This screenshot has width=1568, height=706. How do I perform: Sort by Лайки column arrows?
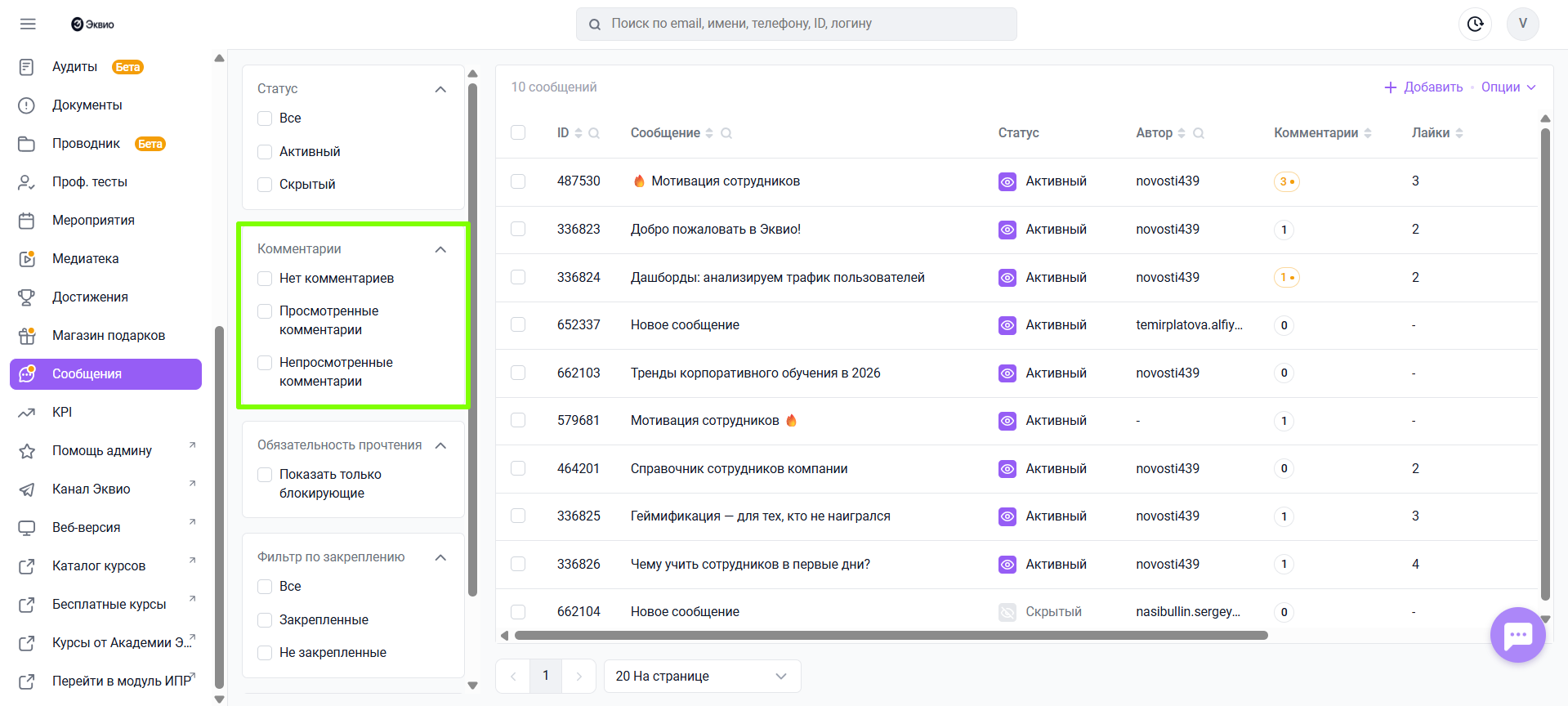click(1459, 133)
